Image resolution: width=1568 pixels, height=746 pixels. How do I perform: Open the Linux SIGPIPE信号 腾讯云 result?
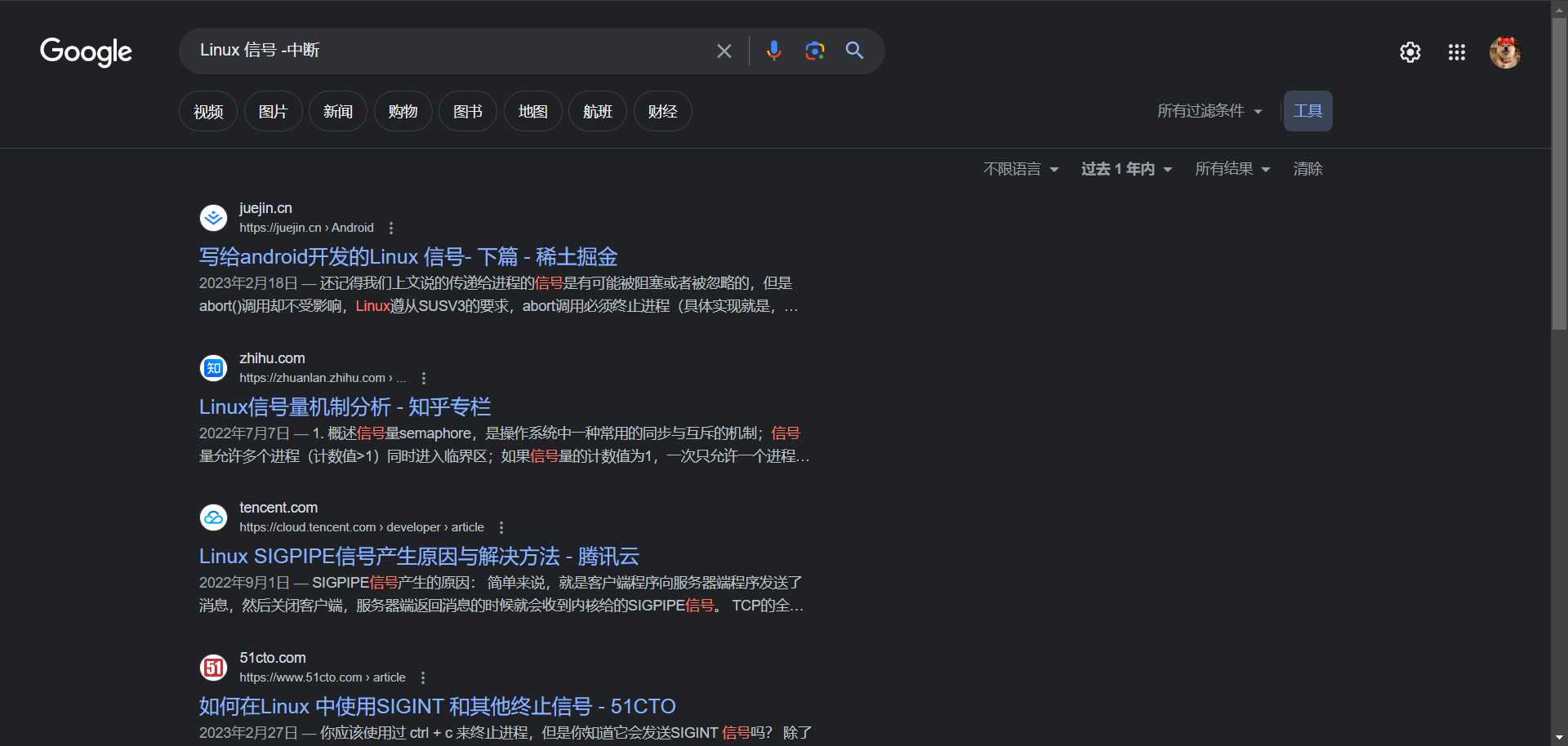(x=419, y=557)
